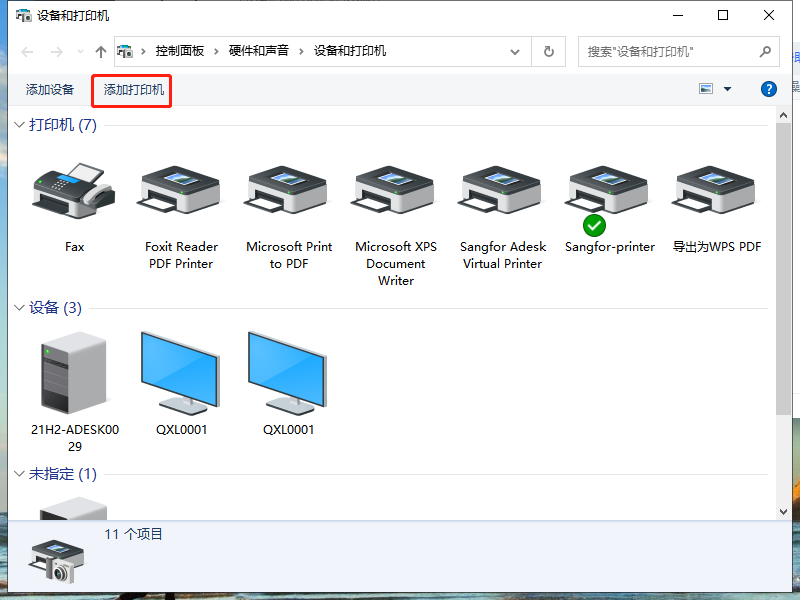Open the address bar history dropdown
Viewport: 800px width, 600px height.
515,52
